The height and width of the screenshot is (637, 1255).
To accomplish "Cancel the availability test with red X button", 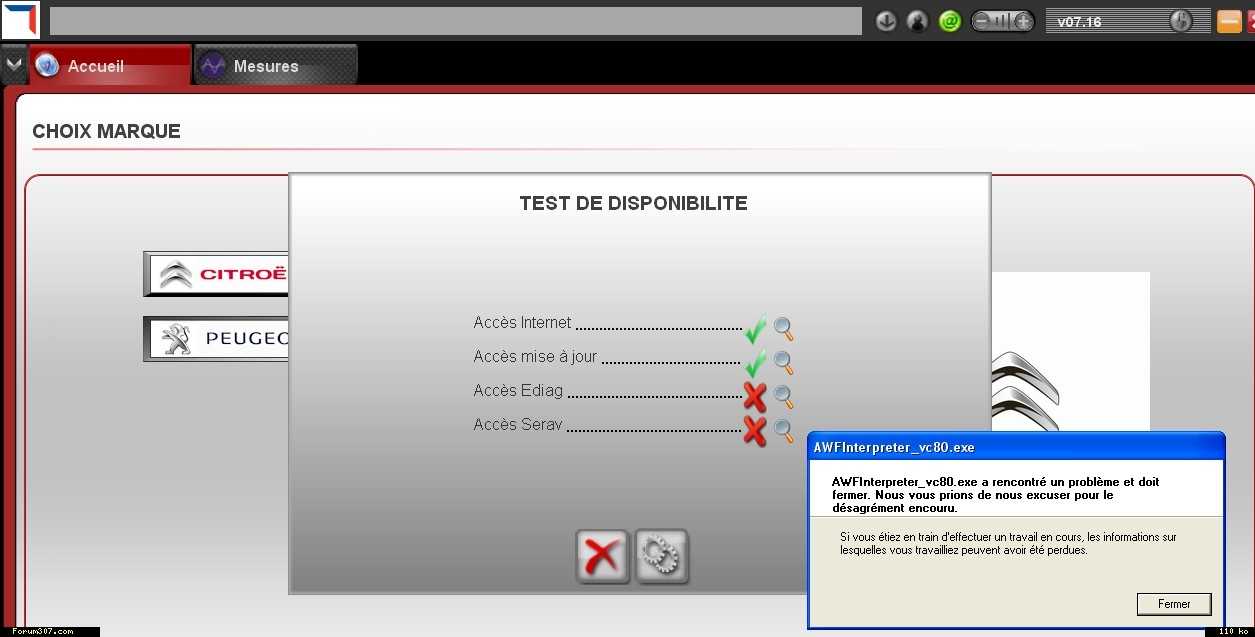I will click(x=602, y=556).
